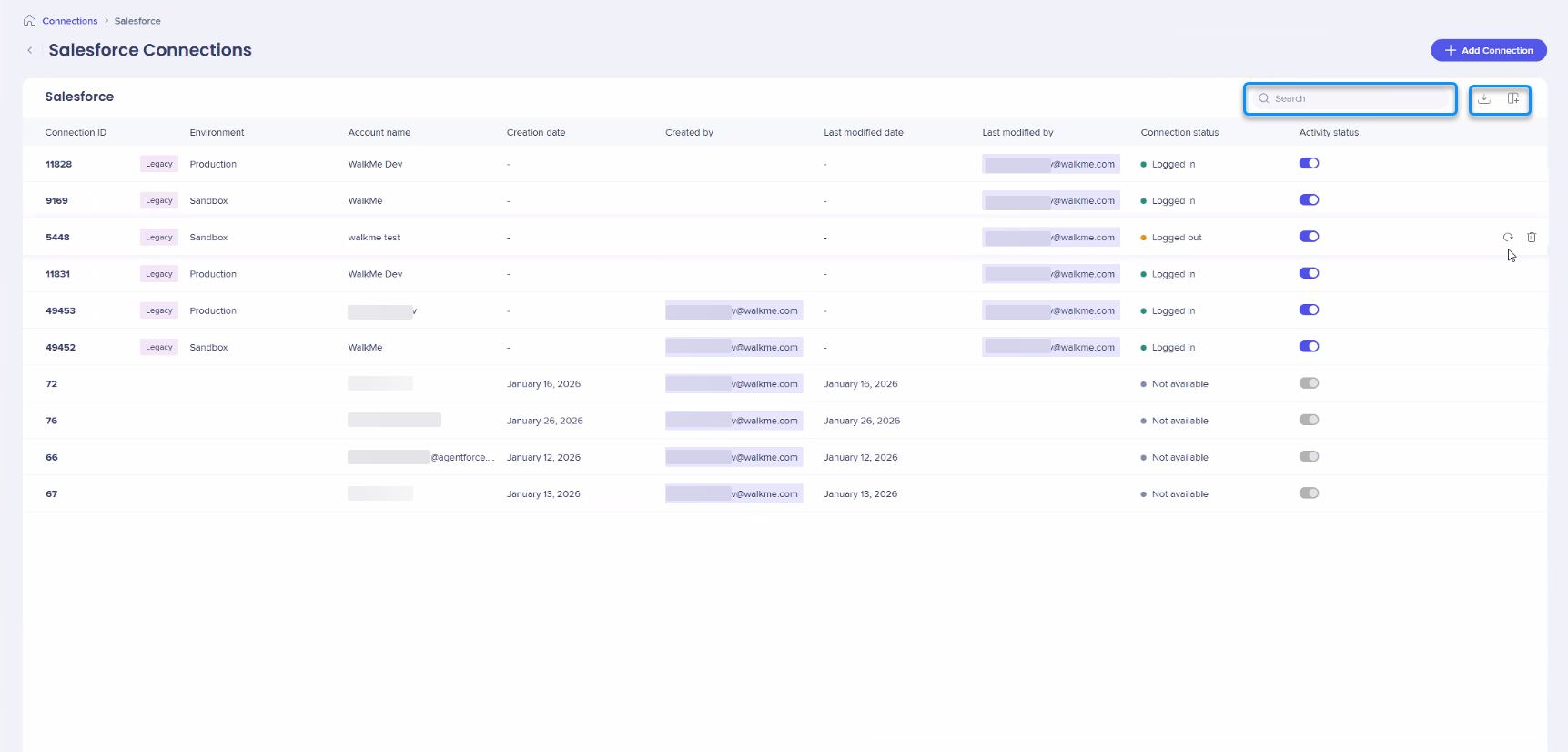Click the magnifier icon in search box
1568x752 pixels.
(x=1264, y=98)
